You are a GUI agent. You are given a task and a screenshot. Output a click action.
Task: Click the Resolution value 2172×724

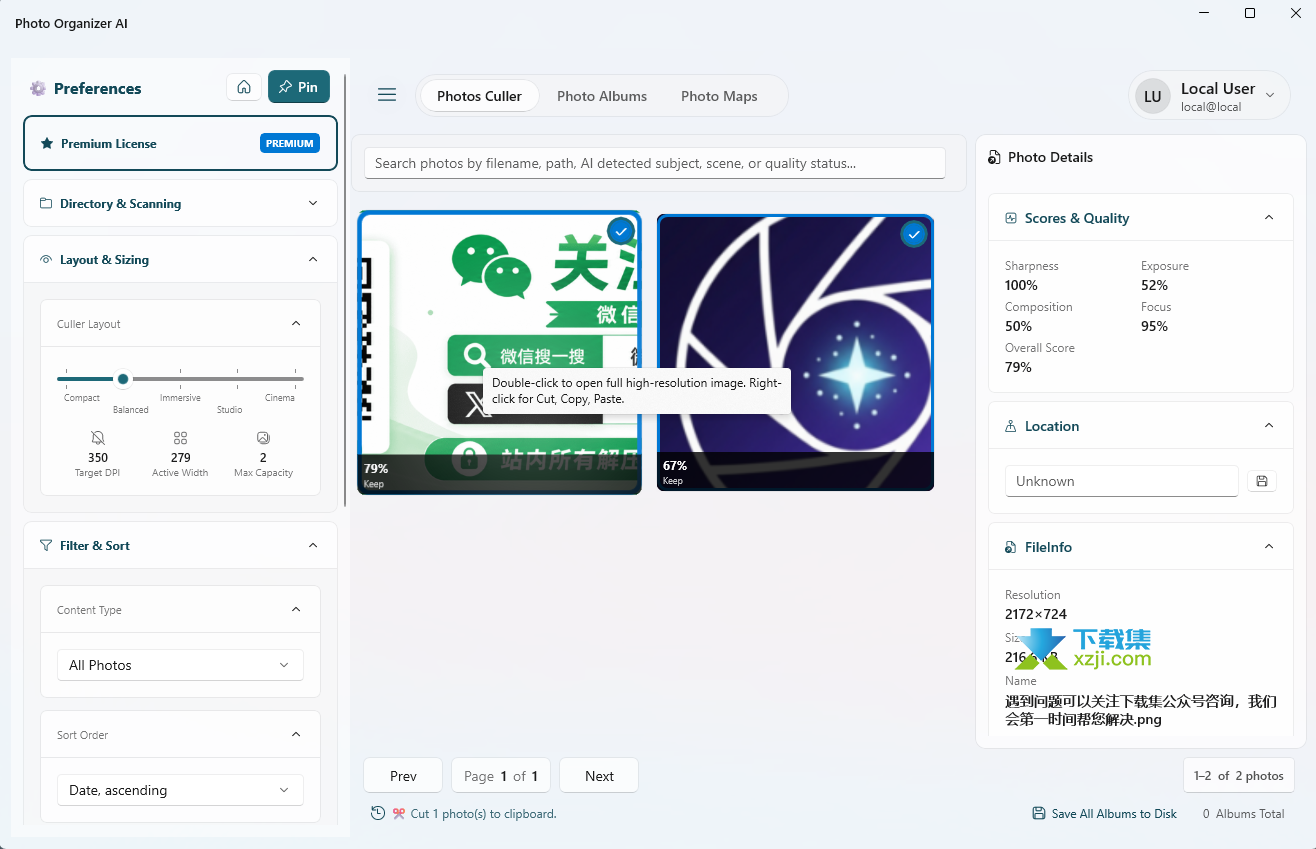pyautogui.click(x=1036, y=614)
